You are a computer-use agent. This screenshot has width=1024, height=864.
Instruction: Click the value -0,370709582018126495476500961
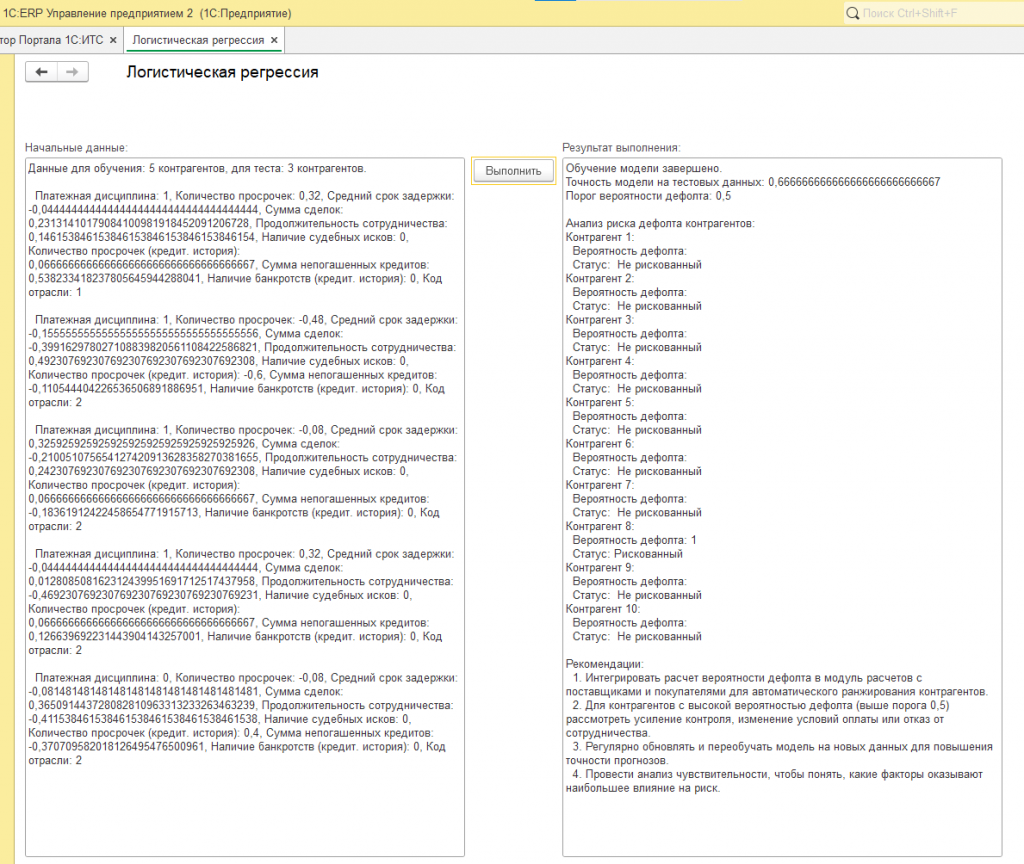(116, 746)
